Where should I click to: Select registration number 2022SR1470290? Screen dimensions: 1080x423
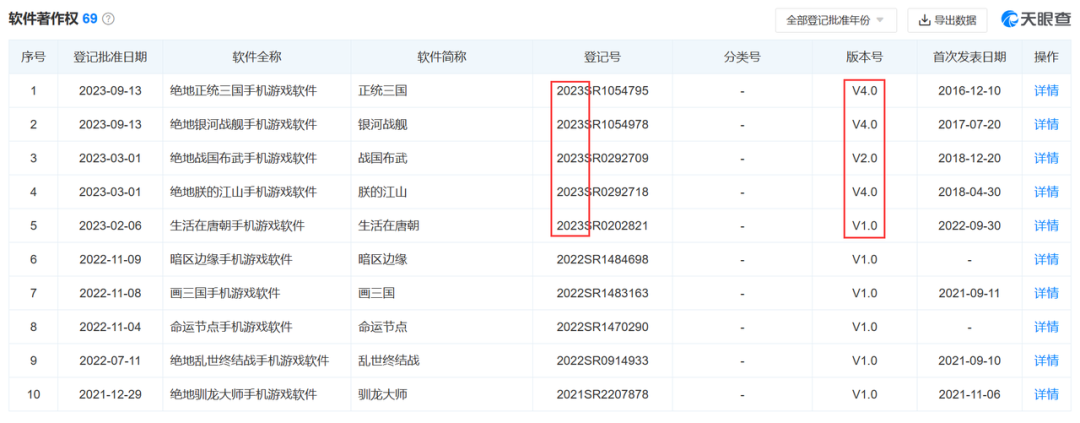point(603,327)
